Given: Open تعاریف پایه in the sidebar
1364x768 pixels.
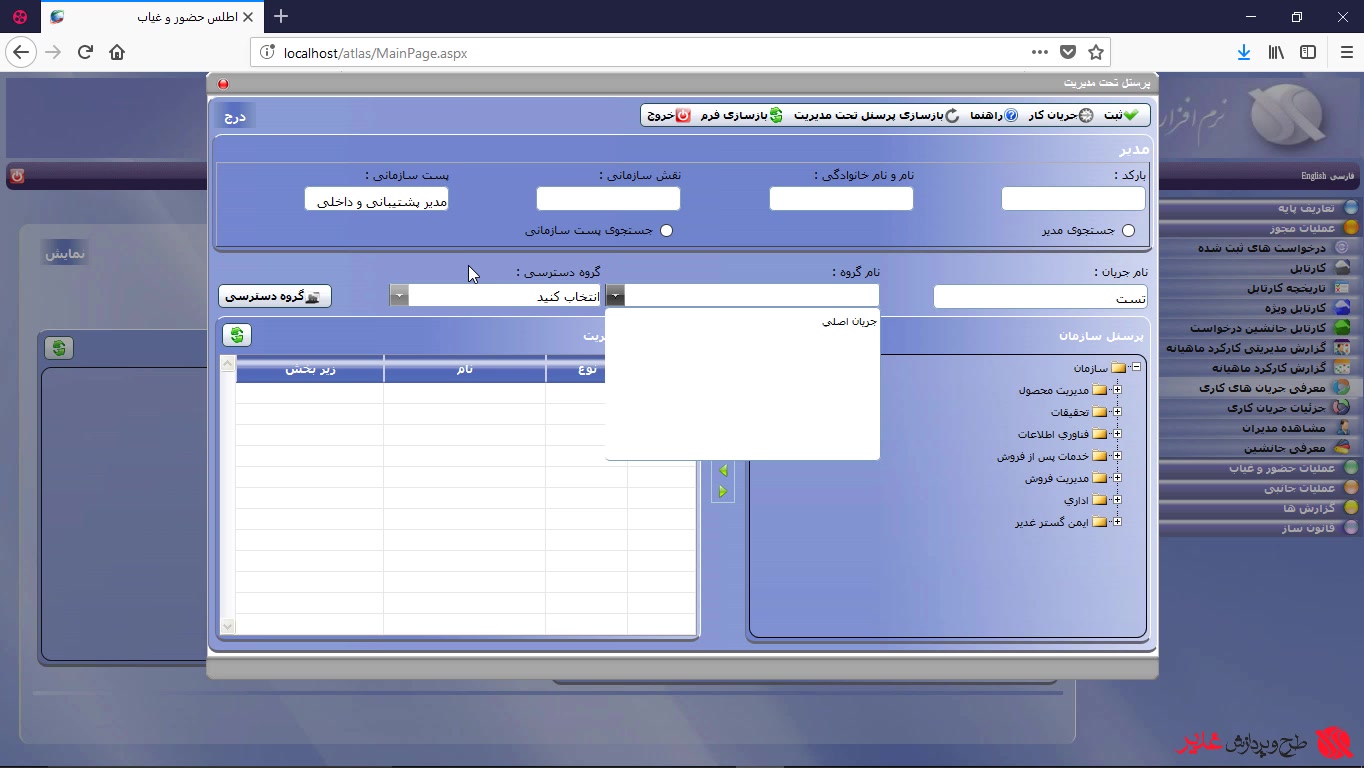Looking at the screenshot, I should coord(1306,208).
